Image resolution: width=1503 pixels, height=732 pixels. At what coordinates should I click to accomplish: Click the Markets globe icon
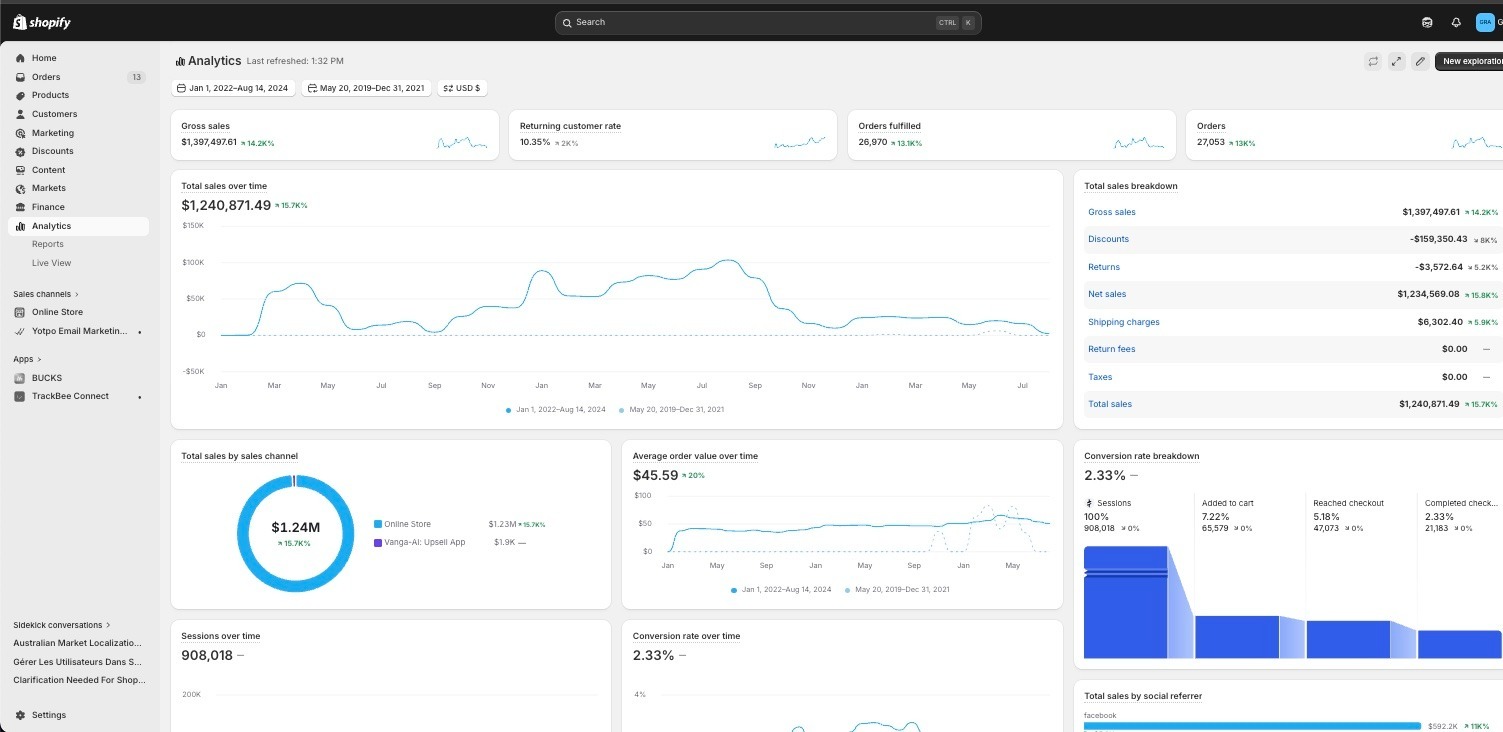click(20, 188)
